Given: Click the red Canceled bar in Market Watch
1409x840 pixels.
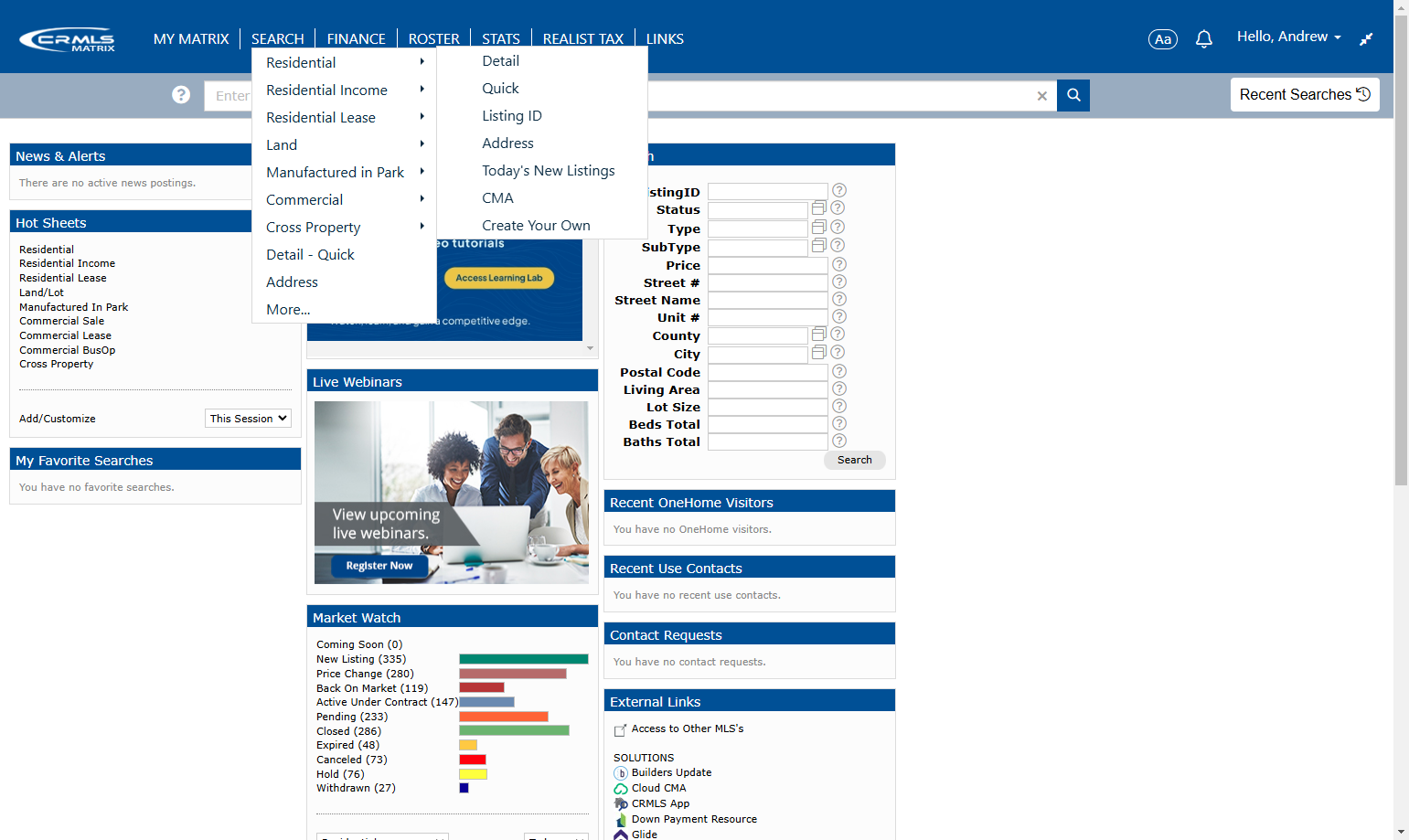Looking at the screenshot, I should [473, 760].
